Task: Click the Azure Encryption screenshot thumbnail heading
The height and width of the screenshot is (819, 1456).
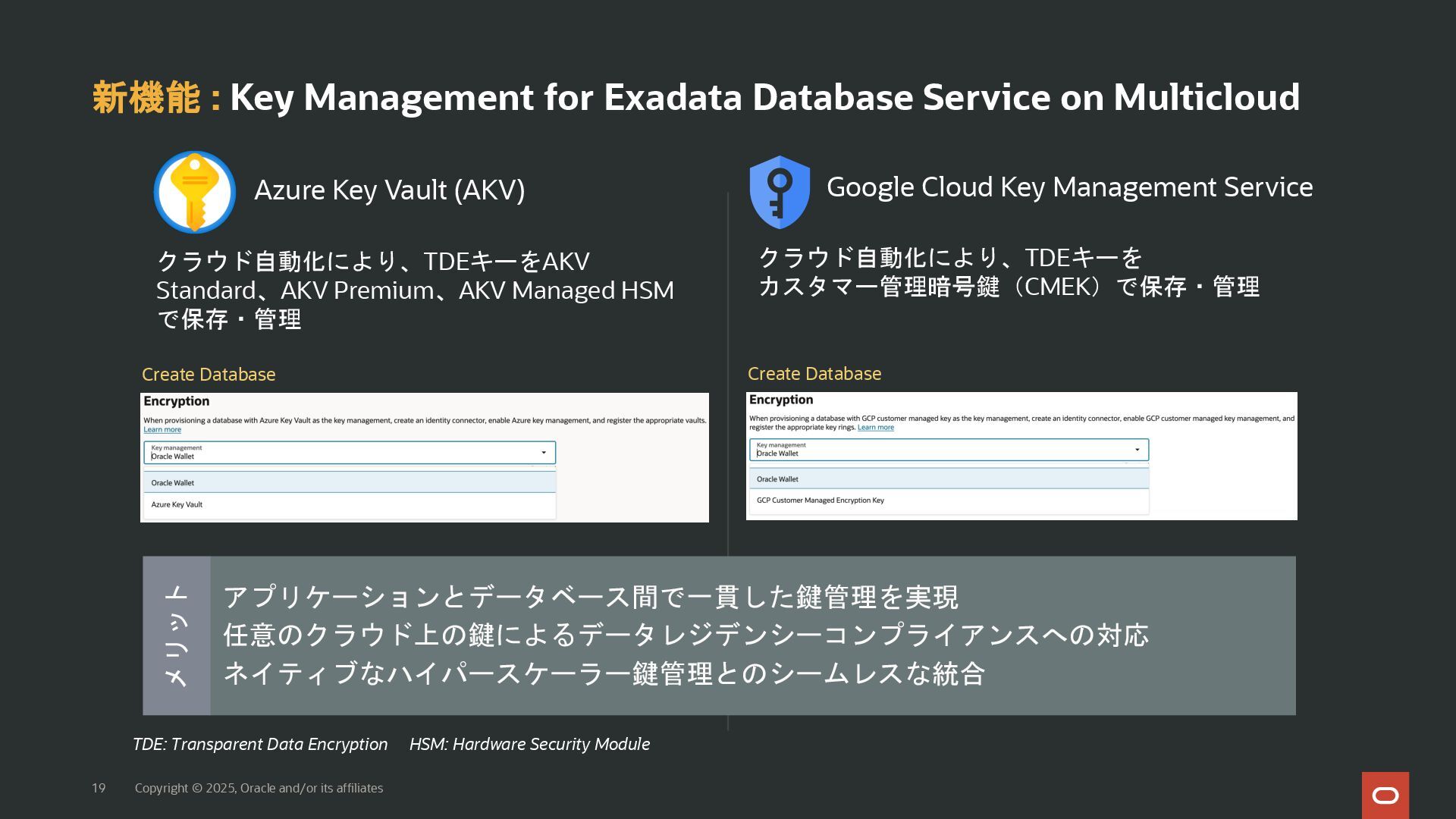Action: (177, 401)
